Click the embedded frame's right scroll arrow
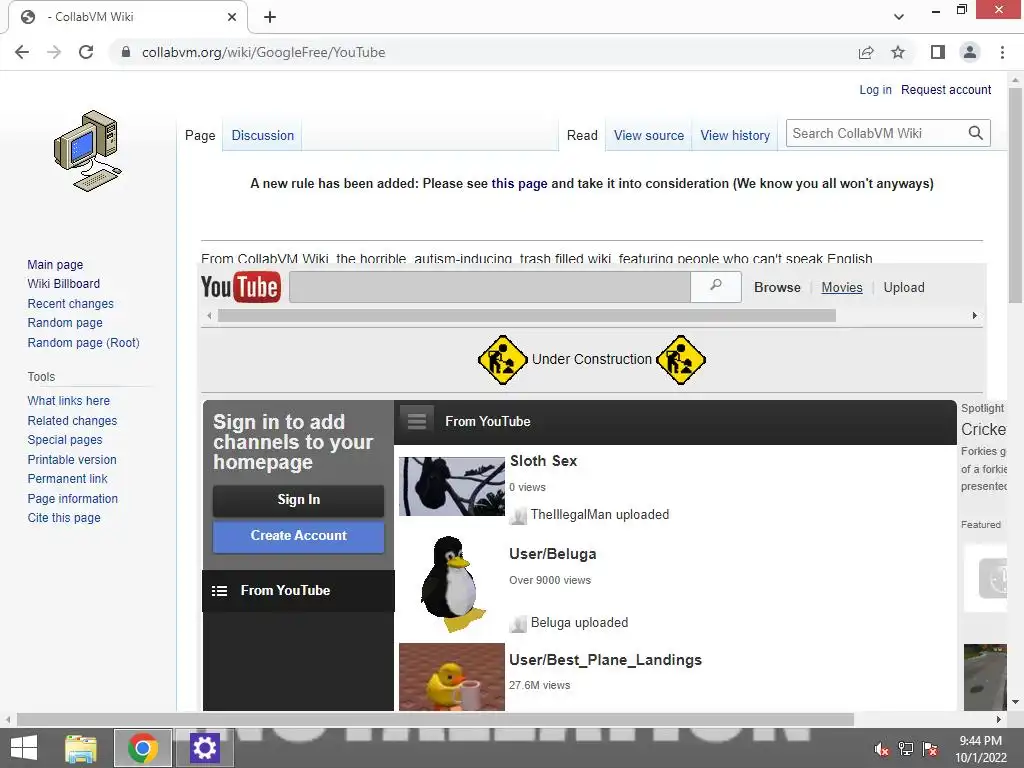This screenshot has height=768, width=1024. 974,316
